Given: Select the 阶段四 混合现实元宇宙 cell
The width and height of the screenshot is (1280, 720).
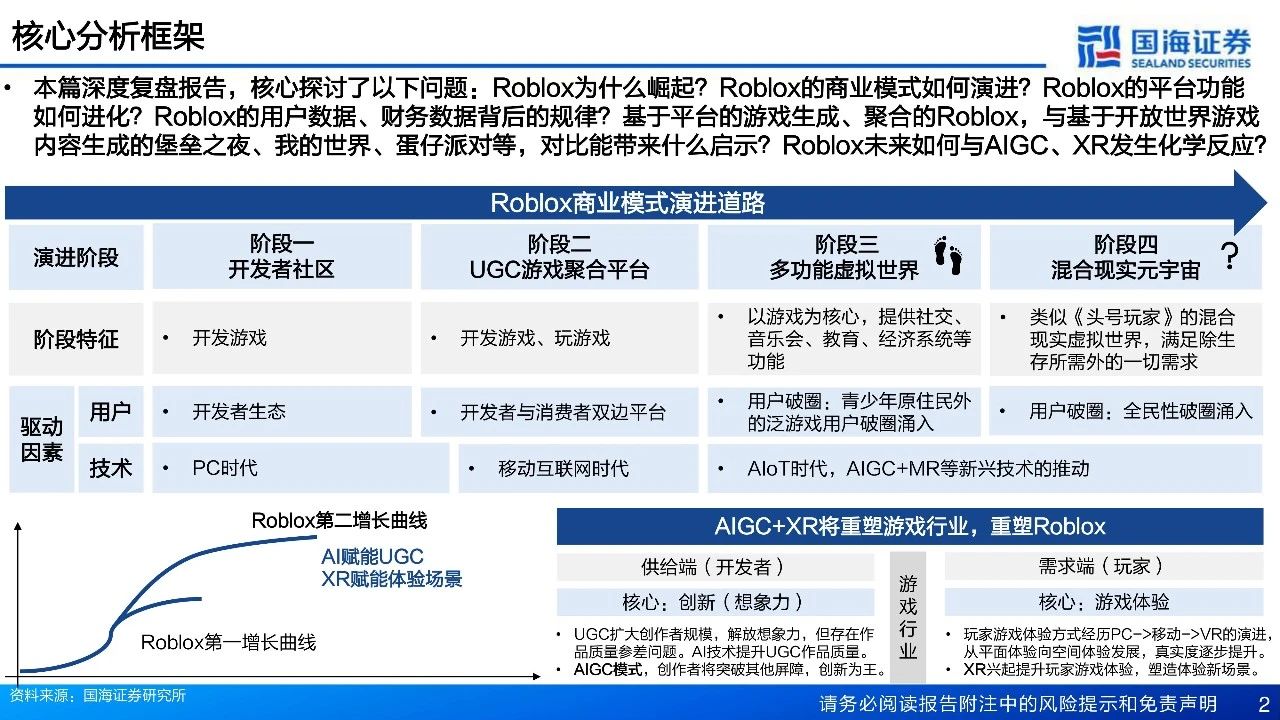Looking at the screenshot, I should pyautogui.click(x=1126, y=257).
